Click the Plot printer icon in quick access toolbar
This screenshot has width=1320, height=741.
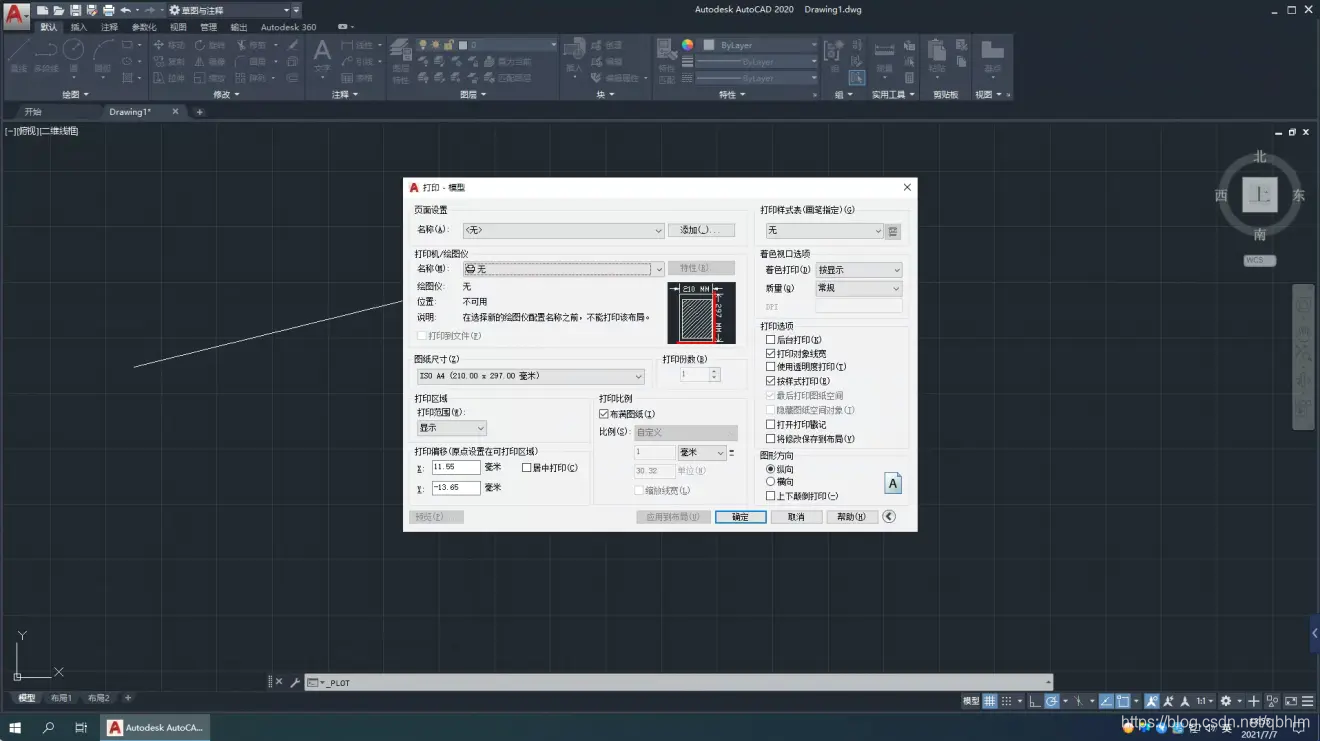(108, 10)
